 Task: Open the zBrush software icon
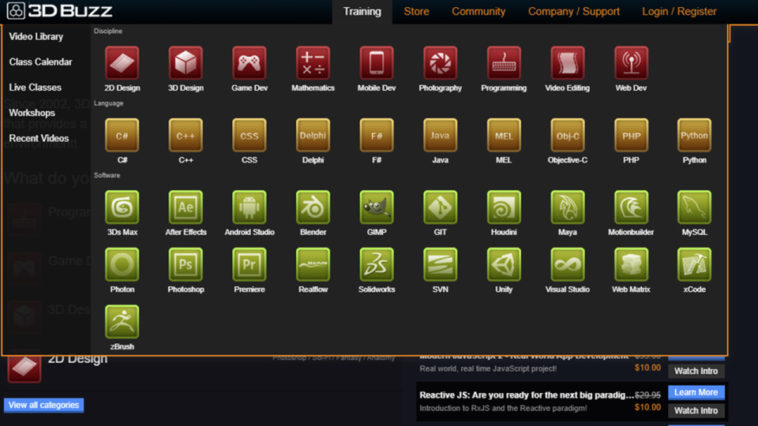tap(122, 322)
